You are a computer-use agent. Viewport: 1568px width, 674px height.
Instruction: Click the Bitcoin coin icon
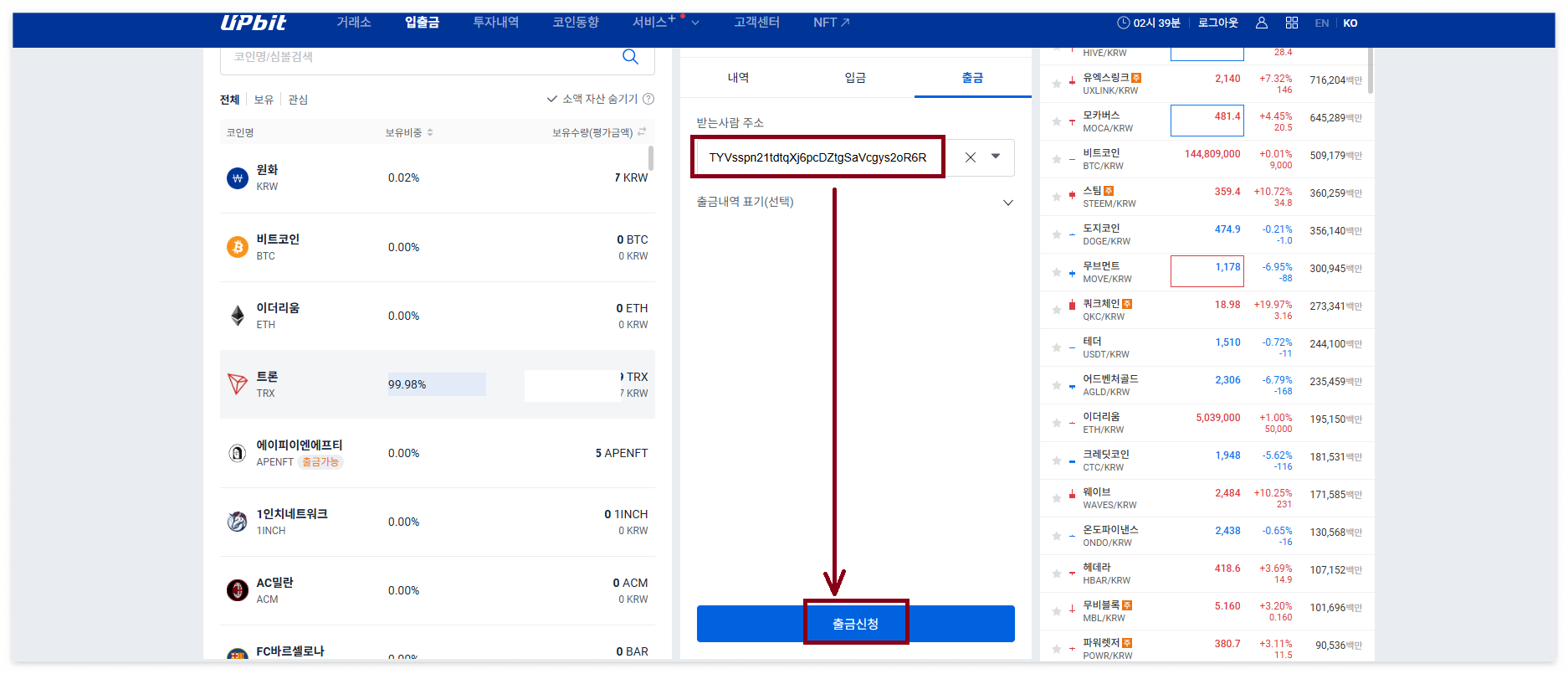(238, 247)
